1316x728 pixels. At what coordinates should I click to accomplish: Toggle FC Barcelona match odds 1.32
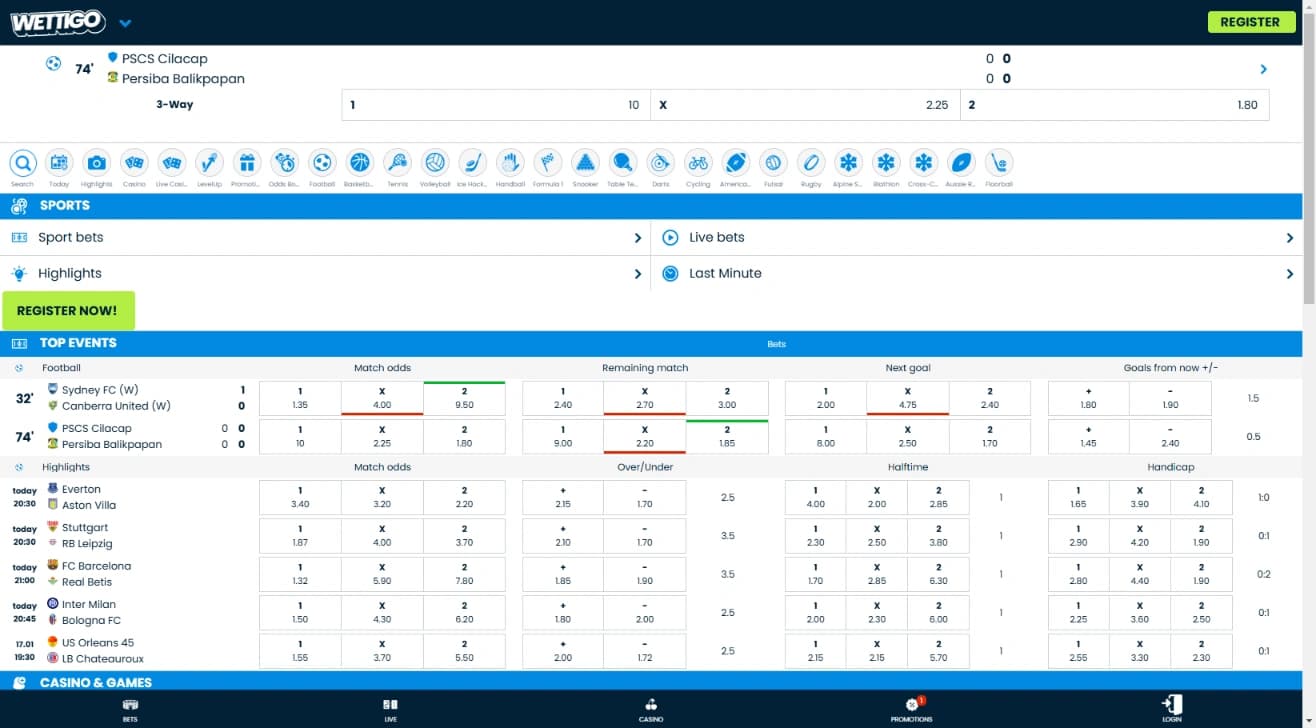click(300, 574)
